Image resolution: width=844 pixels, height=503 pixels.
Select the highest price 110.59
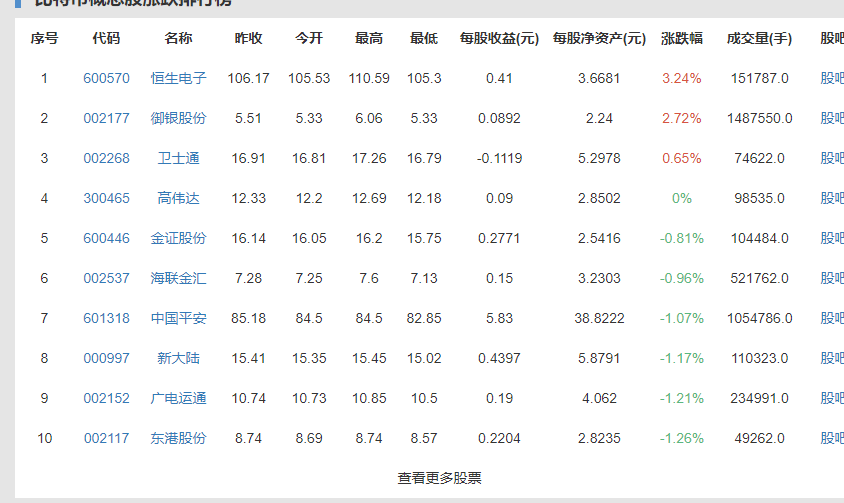pos(369,79)
